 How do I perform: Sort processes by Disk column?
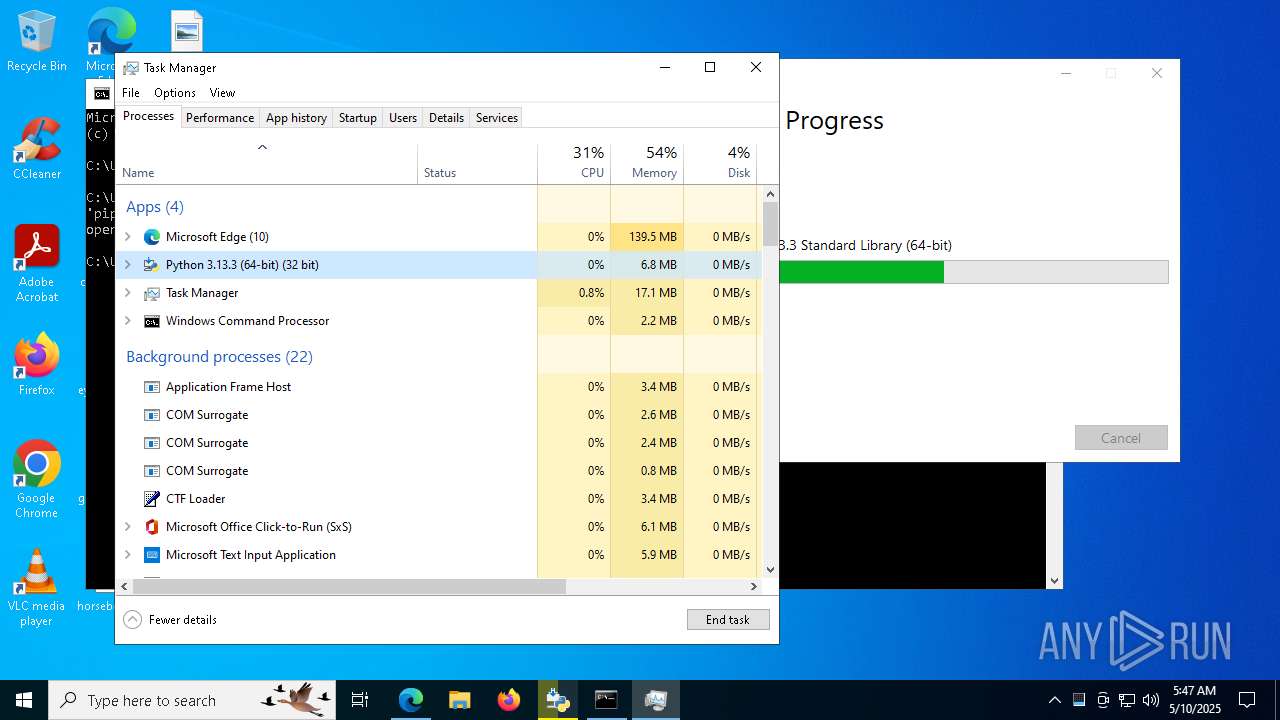pos(720,164)
